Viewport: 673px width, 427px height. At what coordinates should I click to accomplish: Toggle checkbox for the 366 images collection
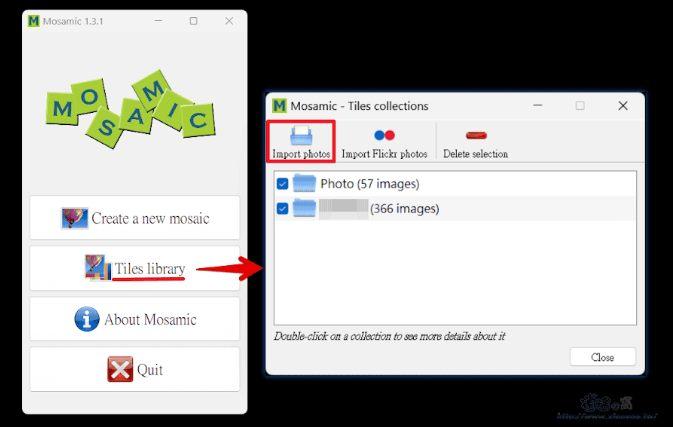pos(282,209)
